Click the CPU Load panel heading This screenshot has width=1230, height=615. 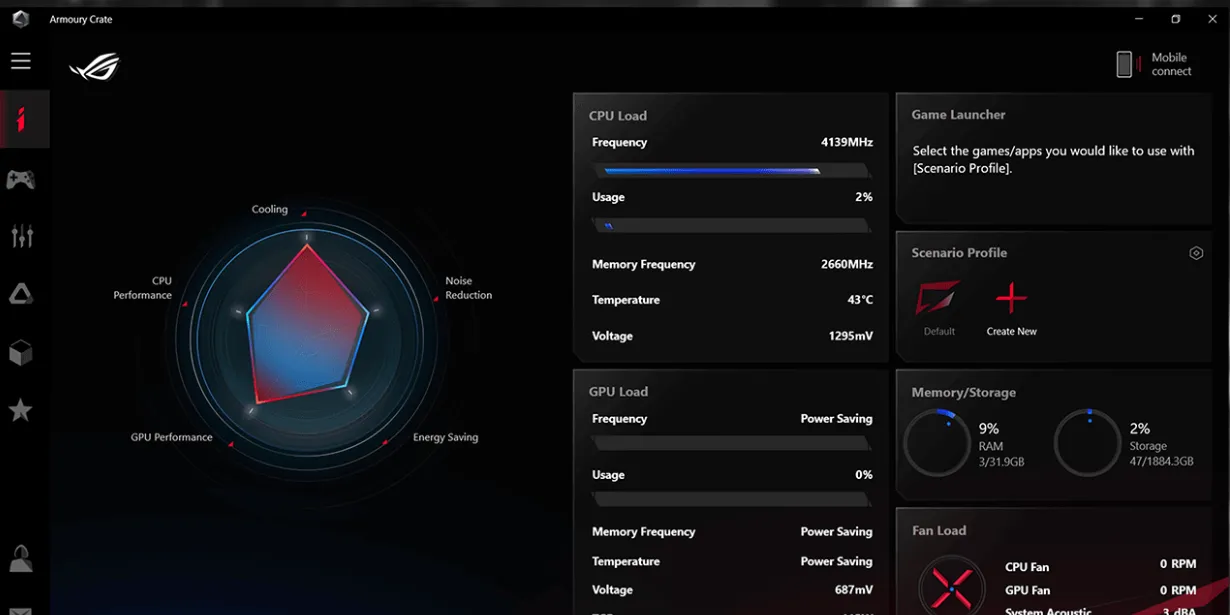(x=618, y=116)
